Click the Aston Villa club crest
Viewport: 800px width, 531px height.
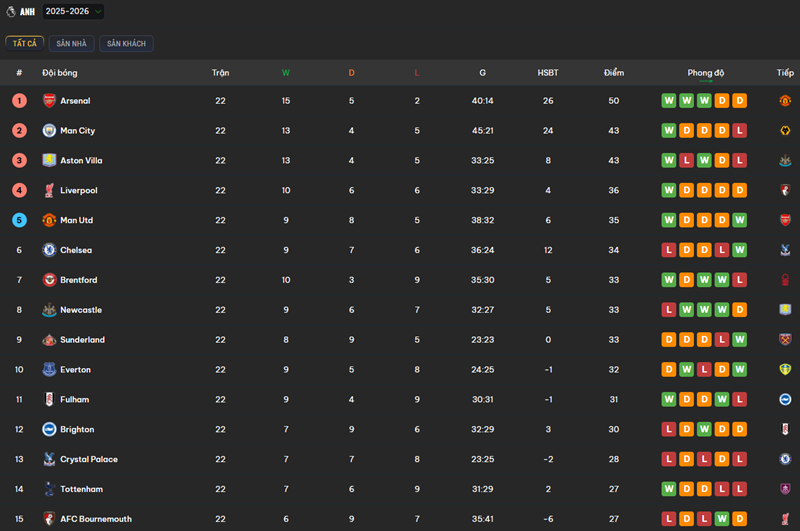(49, 161)
